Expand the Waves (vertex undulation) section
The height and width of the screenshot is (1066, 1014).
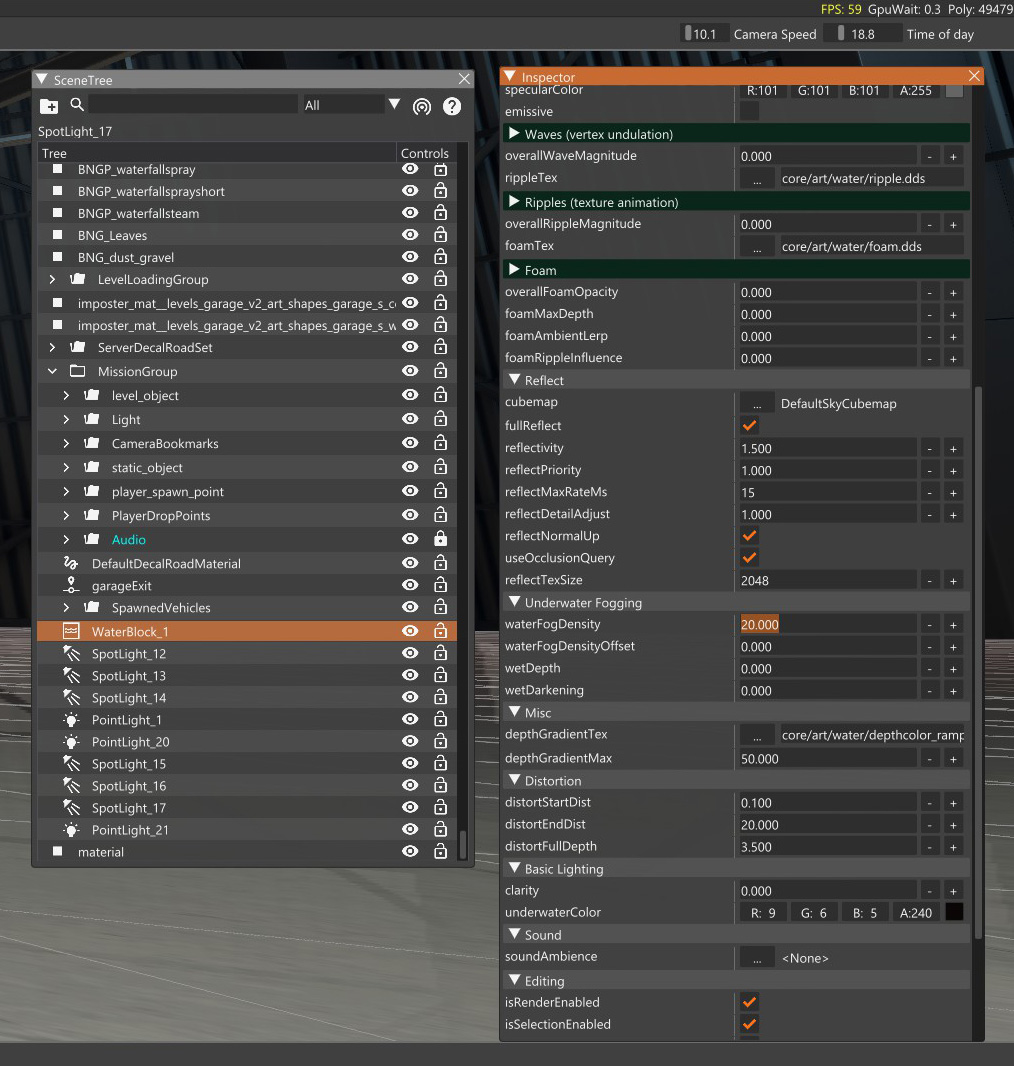click(514, 133)
